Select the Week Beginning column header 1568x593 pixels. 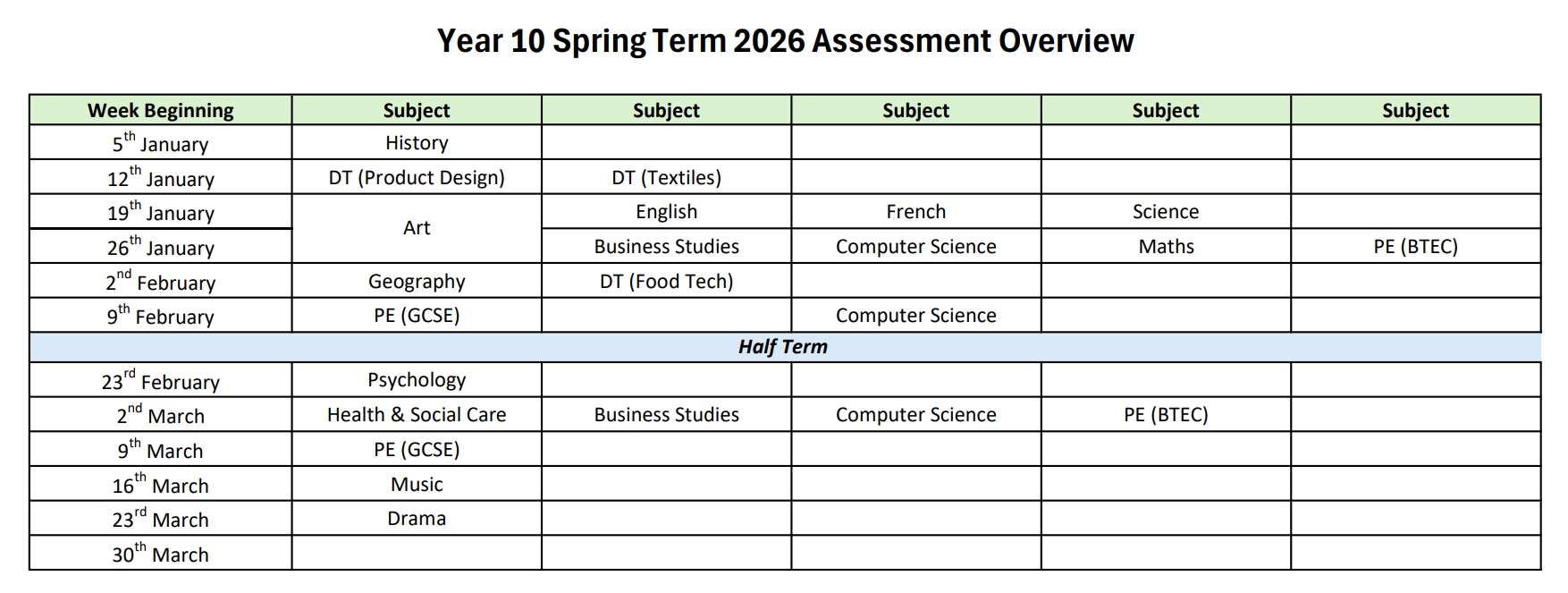160,110
